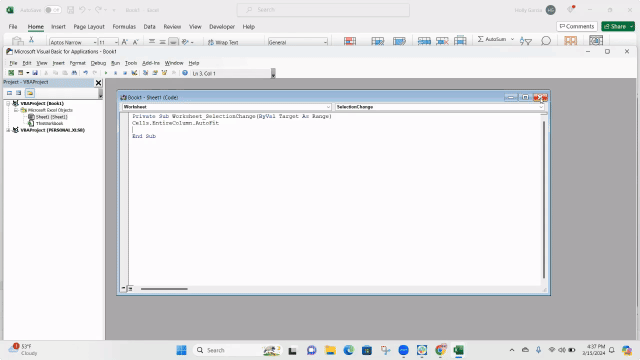
Task: Click the Wrap Text button in Excel ribbon
Action: pos(223,42)
